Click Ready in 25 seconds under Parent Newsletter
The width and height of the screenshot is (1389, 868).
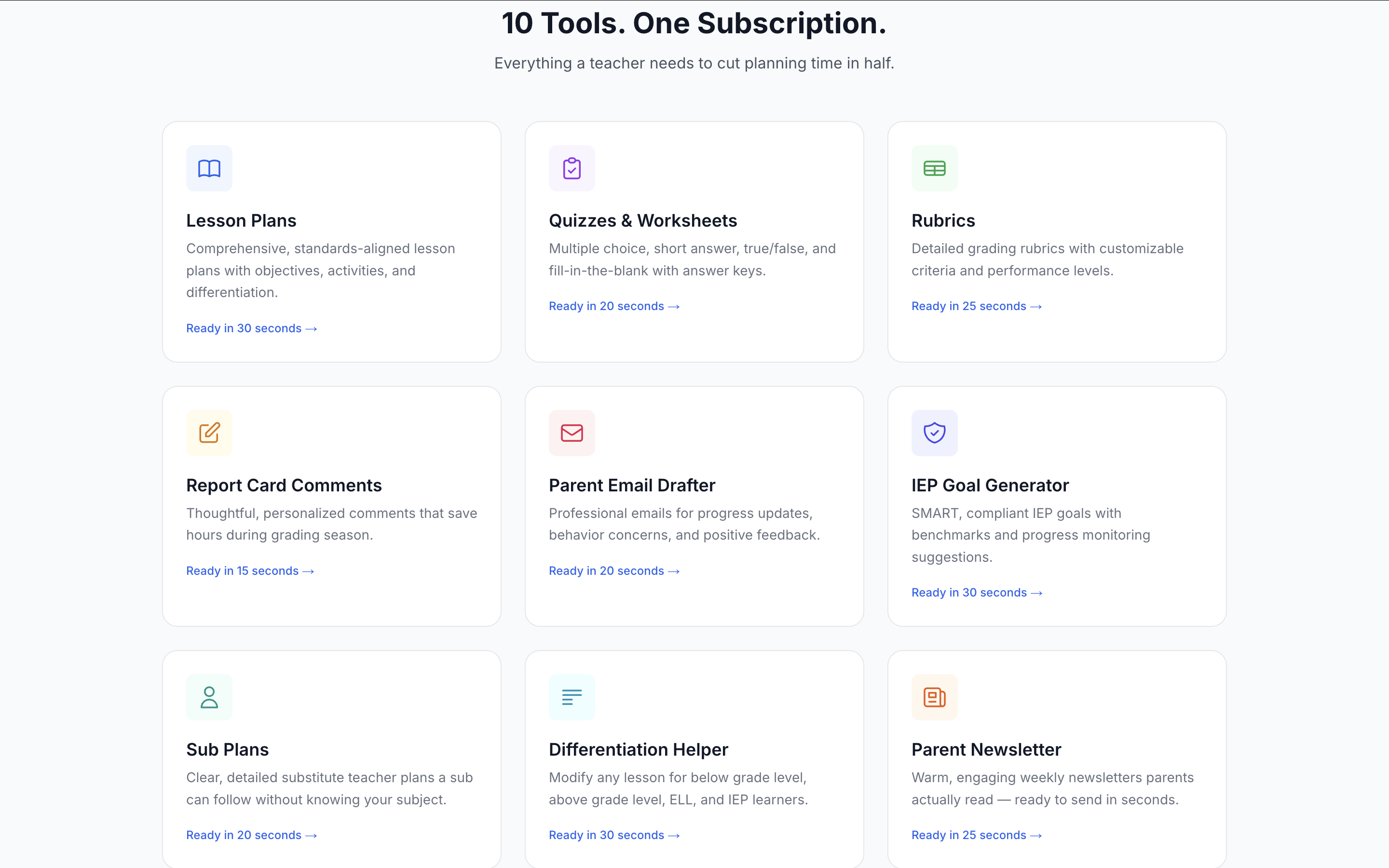pos(976,835)
